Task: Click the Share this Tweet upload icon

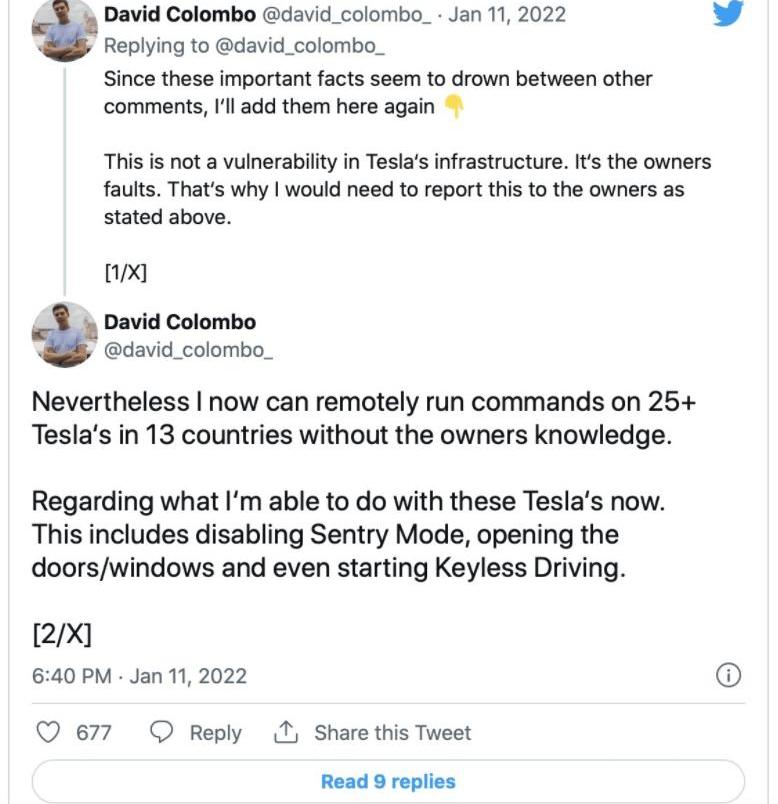Action: tap(287, 733)
